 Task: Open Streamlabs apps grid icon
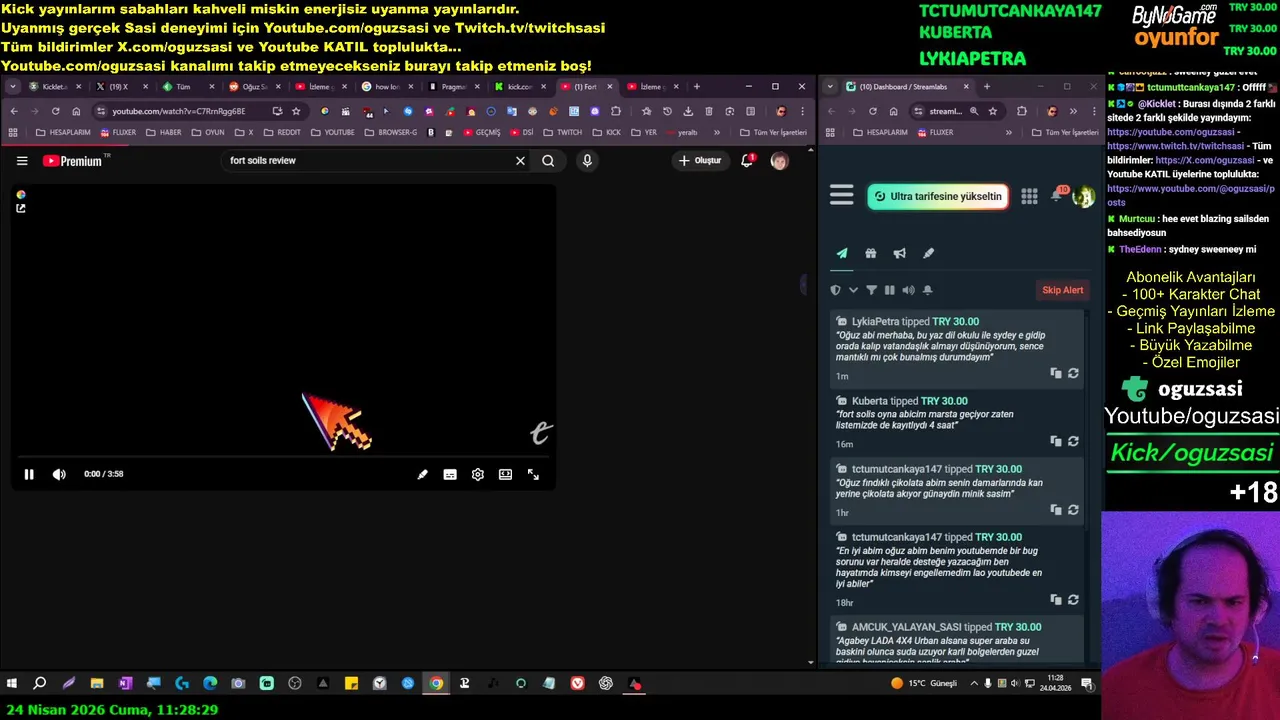click(x=1029, y=197)
